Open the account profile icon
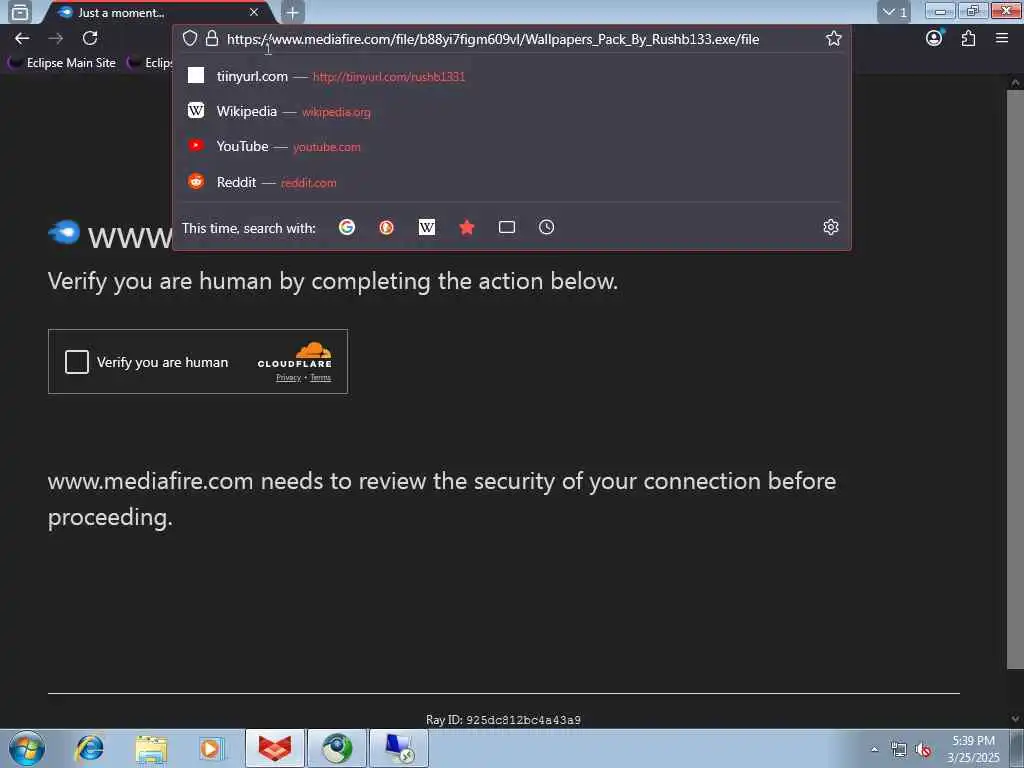This screenshot has width=1024, height=768. (935, 38)
